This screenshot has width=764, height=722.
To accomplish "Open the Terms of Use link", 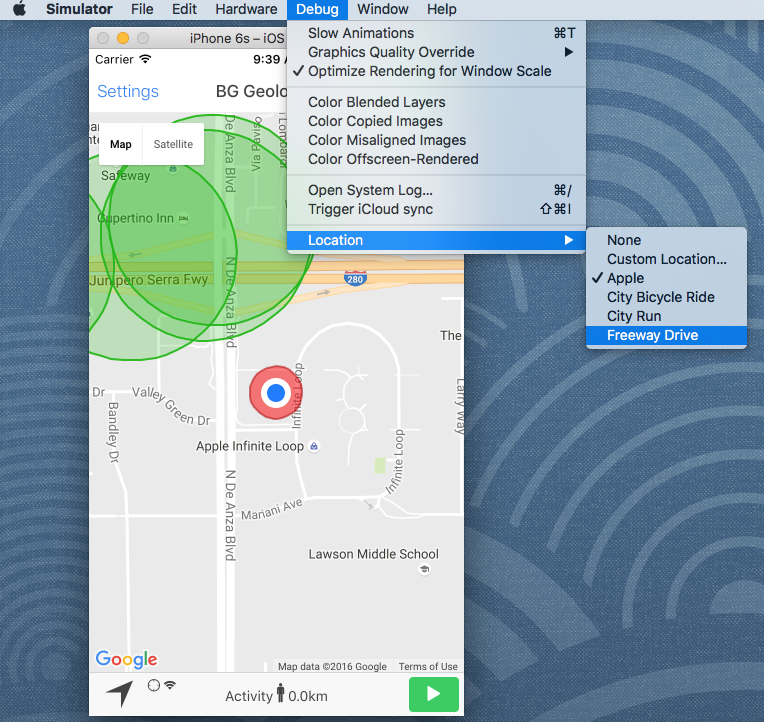I will click(x=428, y=666).
